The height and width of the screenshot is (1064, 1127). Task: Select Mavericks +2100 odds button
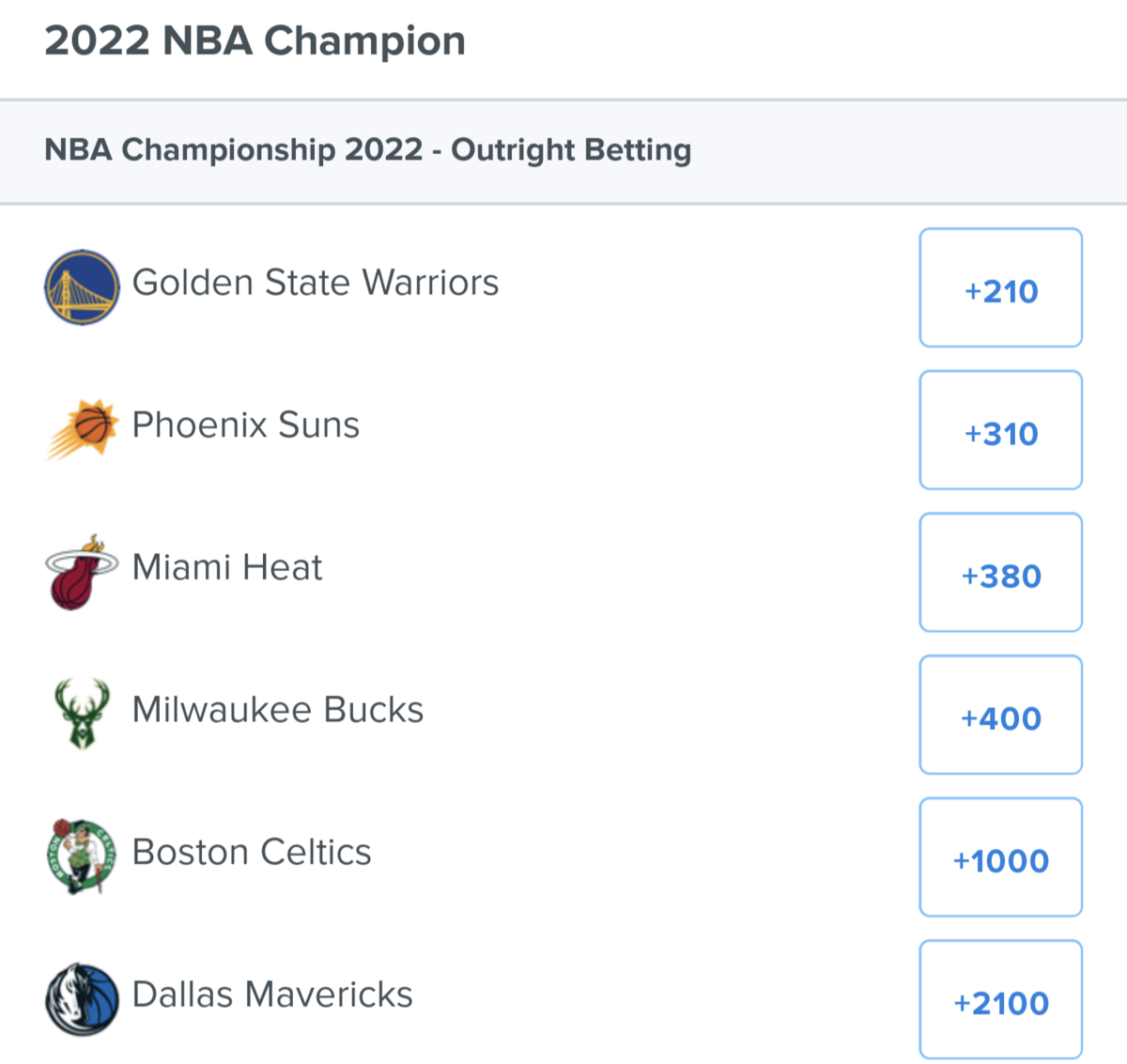coord(1000,1000)
